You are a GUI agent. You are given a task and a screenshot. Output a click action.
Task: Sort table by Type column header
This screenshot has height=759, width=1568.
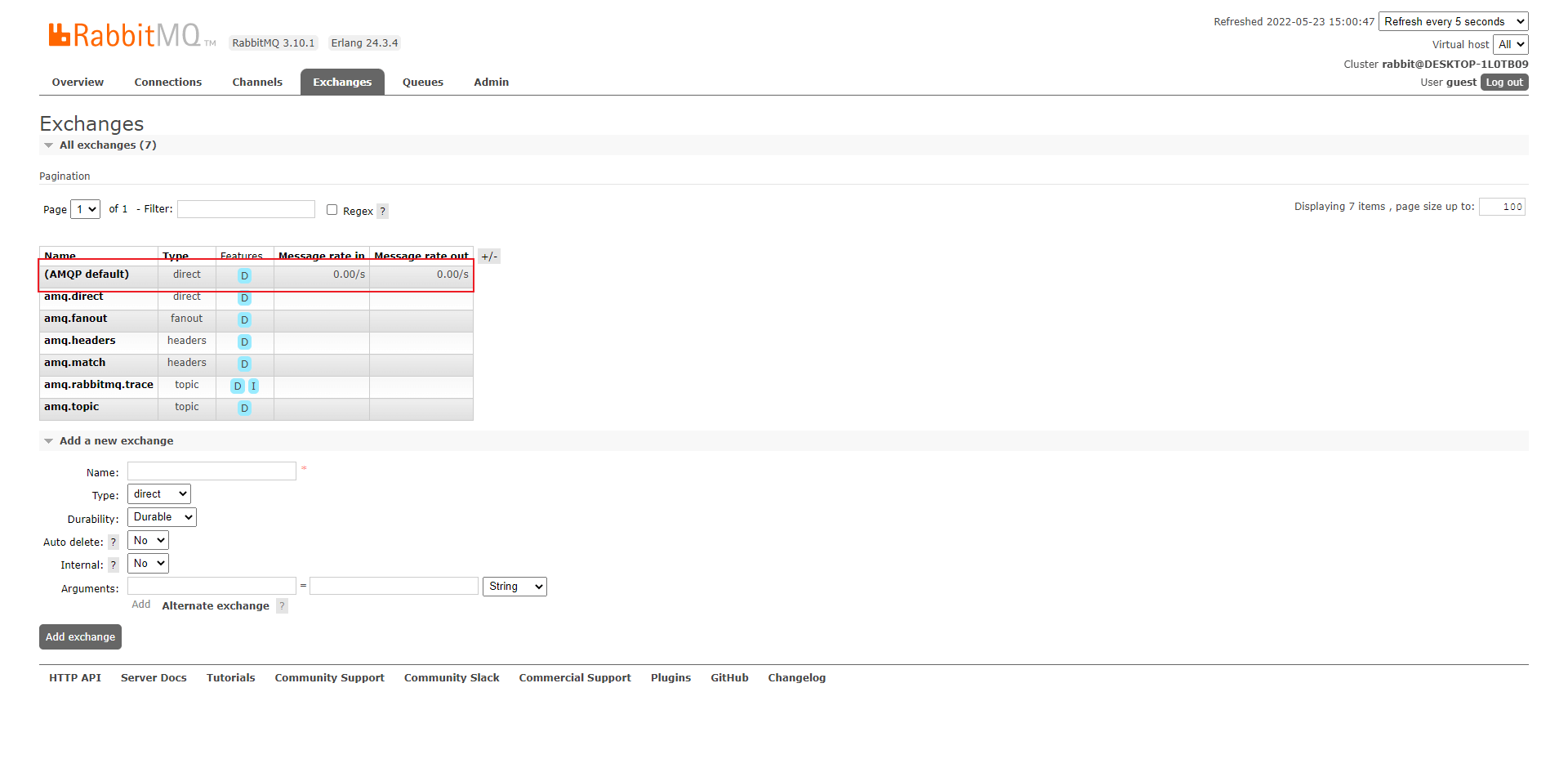pos(176,256)
